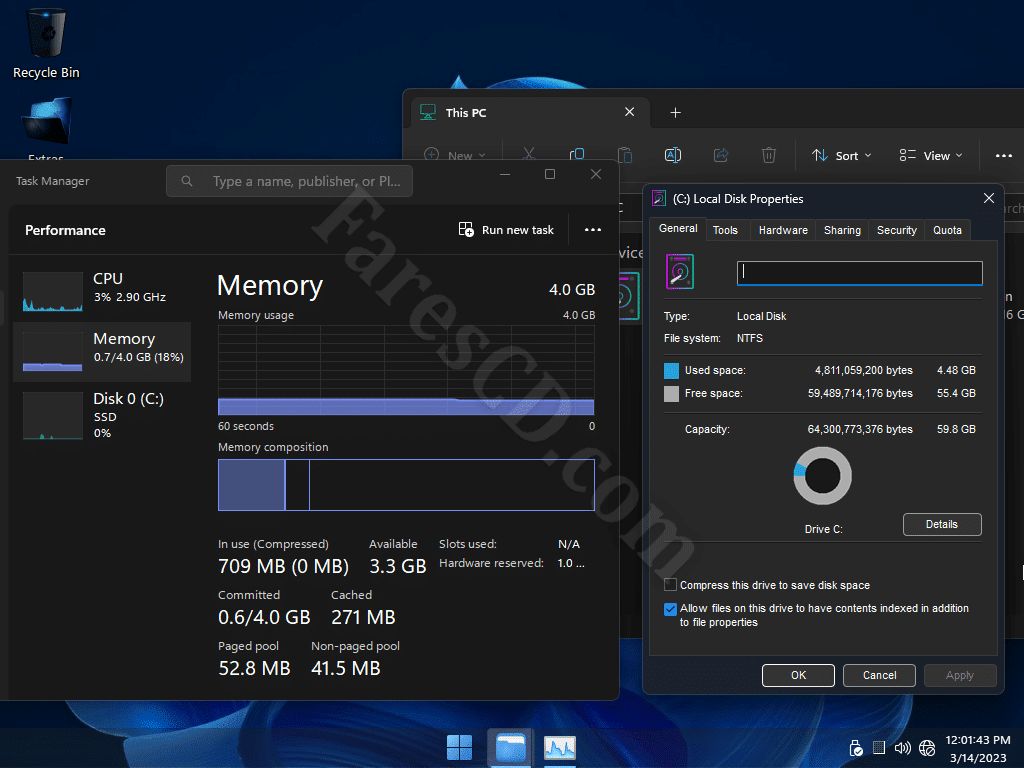Click the security lock tray icon
This screenshot has height=768, width=1024.
point(856,748)
